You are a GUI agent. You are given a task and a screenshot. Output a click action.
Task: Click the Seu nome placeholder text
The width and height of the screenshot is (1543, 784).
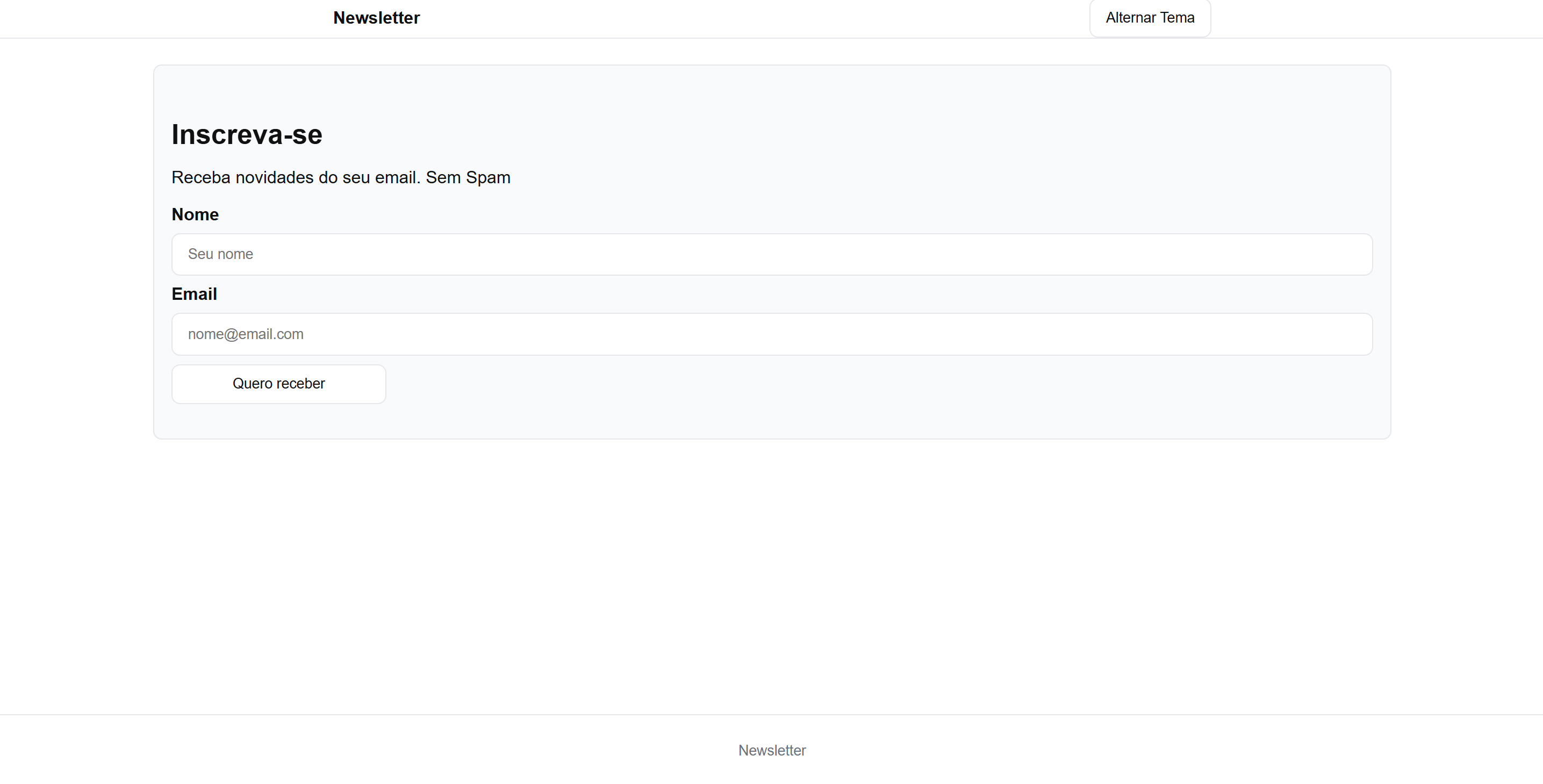[x=220, y=255]
